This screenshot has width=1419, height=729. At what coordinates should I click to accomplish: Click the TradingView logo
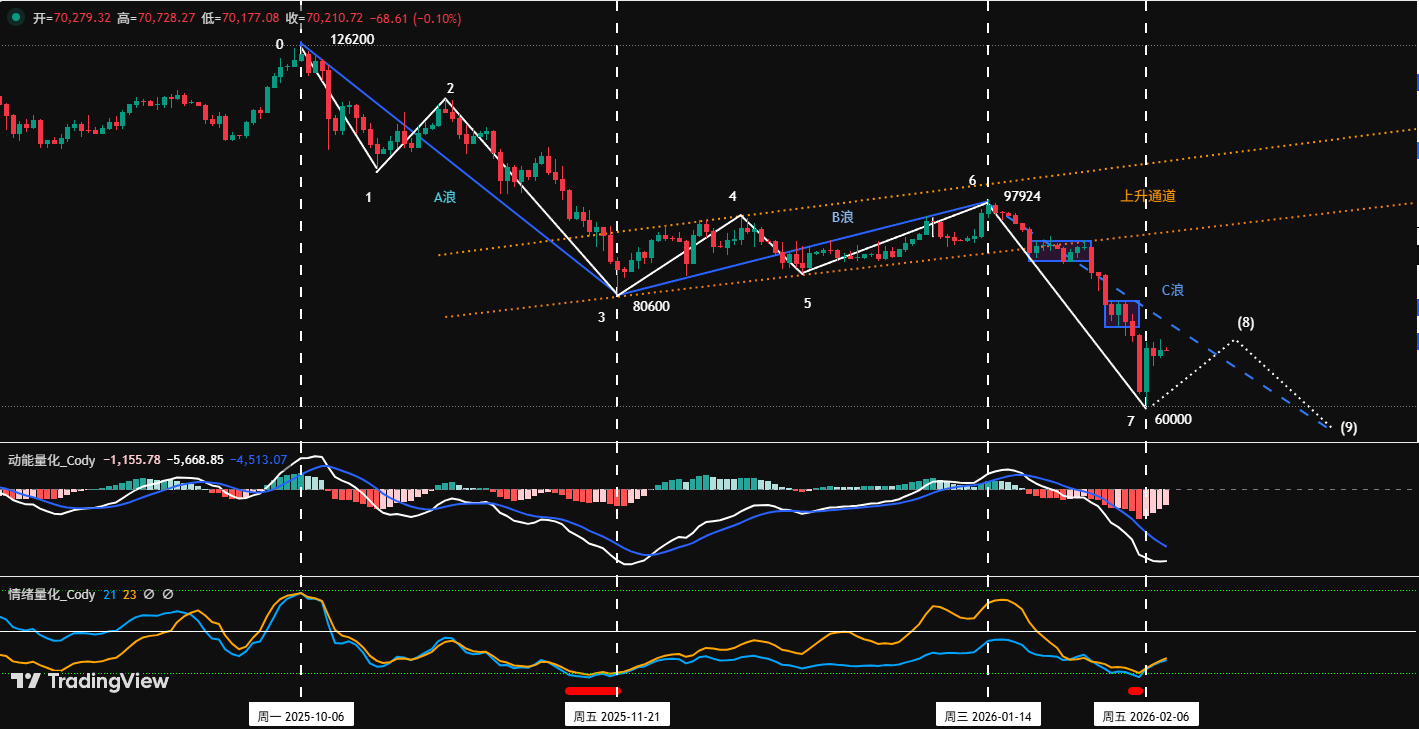90,681
